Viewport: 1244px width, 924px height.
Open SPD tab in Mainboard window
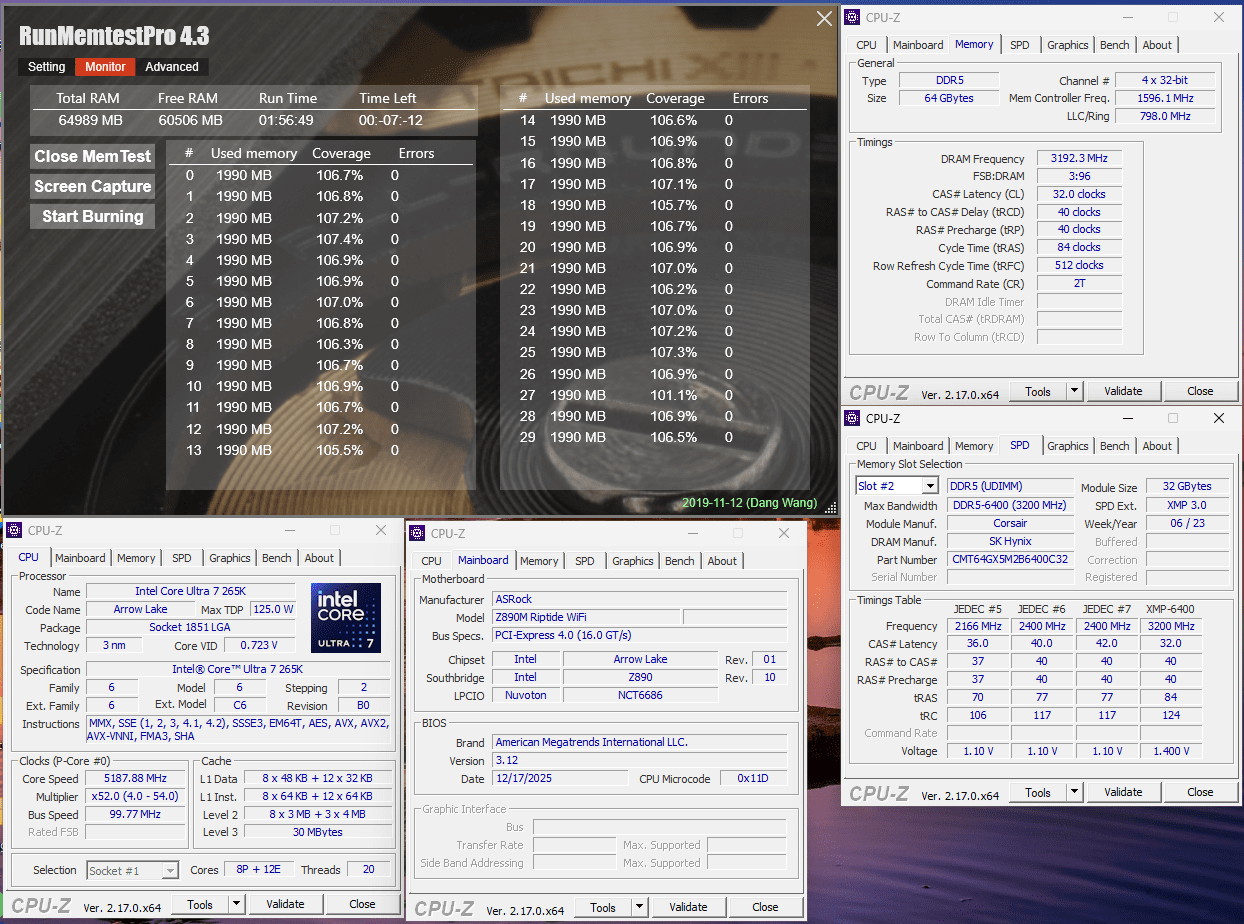coord(585,561)
